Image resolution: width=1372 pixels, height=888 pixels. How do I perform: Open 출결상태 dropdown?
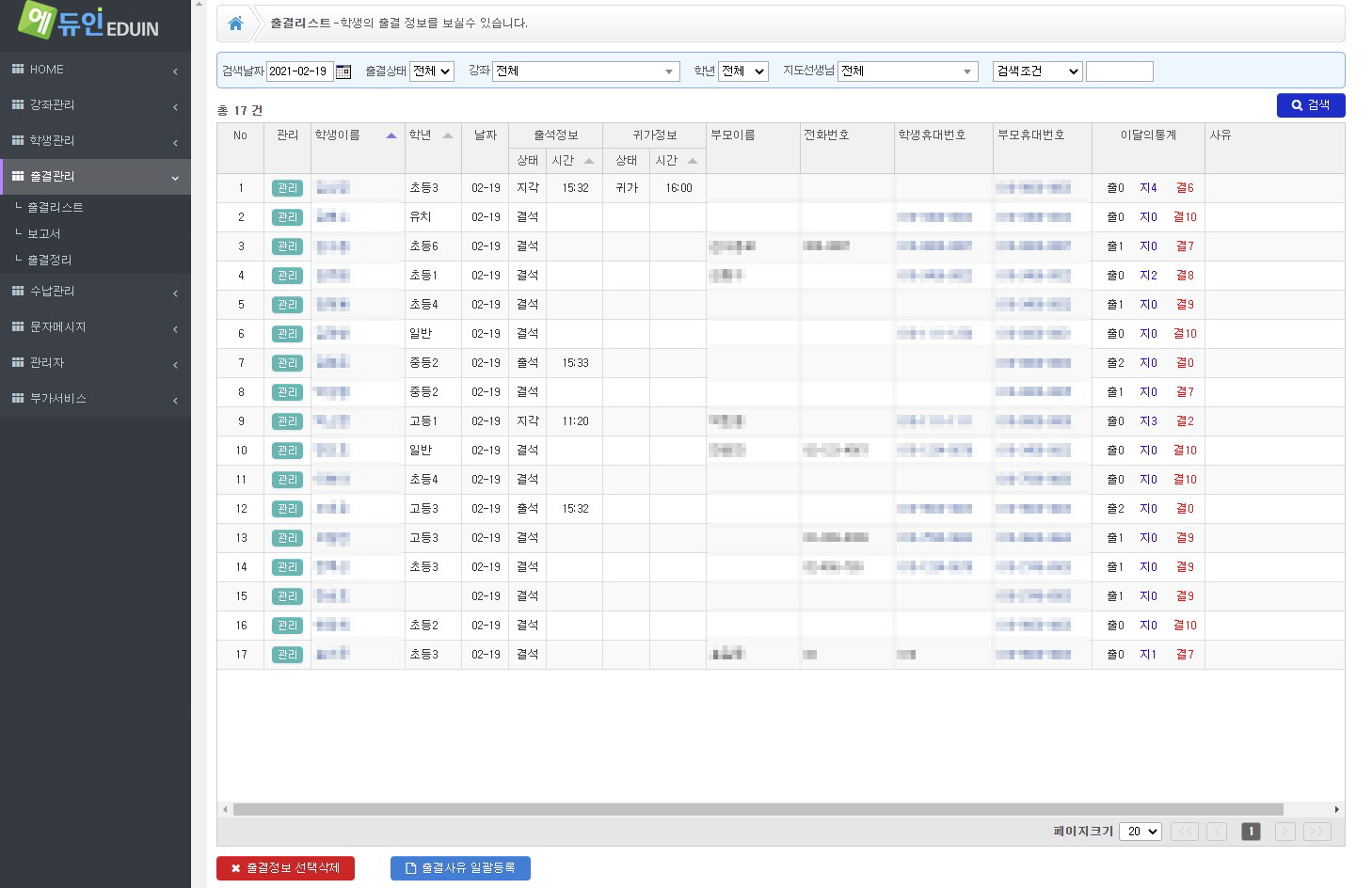[x=432, y=71]
